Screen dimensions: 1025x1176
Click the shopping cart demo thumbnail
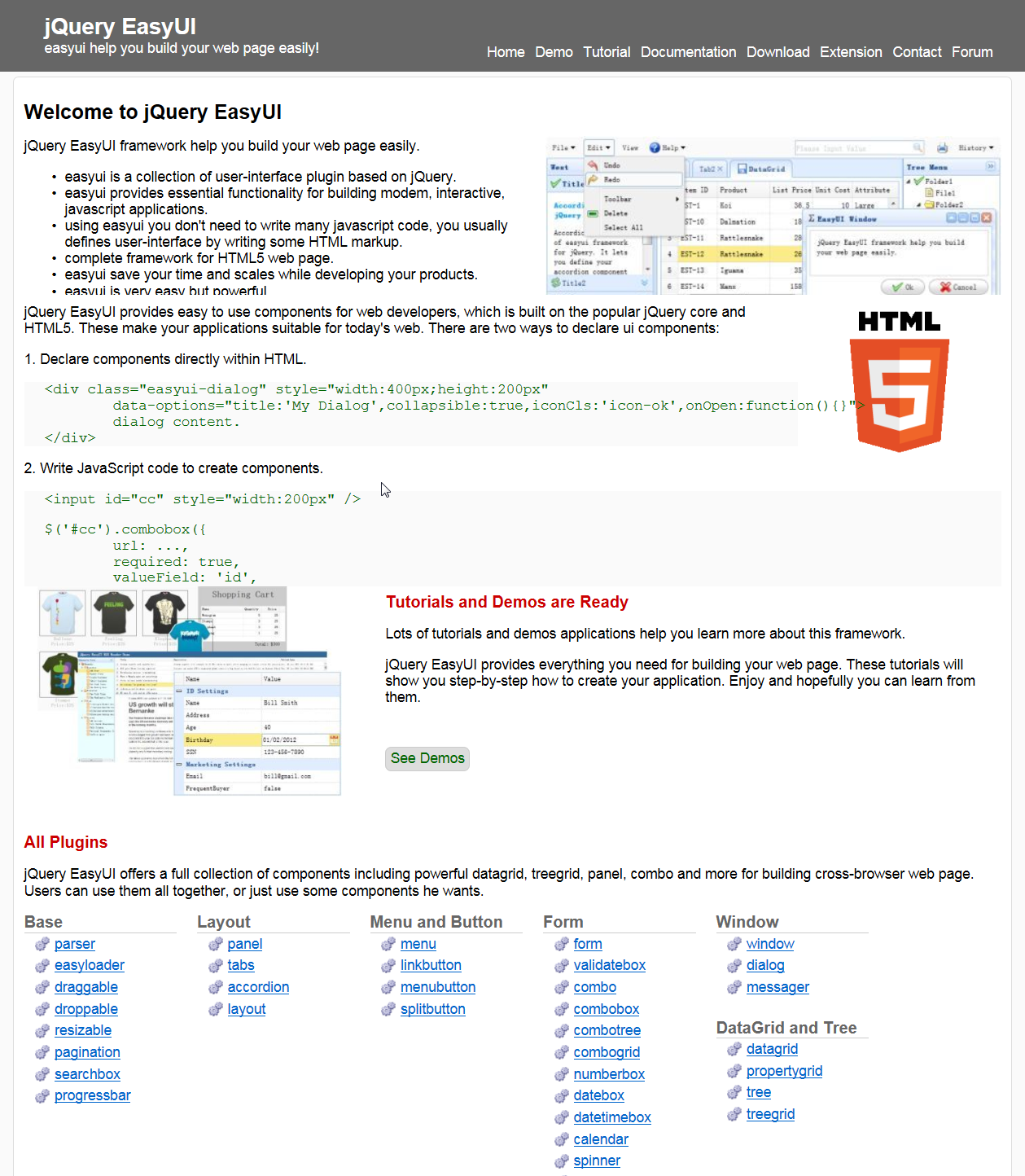[x=190, y=691]
